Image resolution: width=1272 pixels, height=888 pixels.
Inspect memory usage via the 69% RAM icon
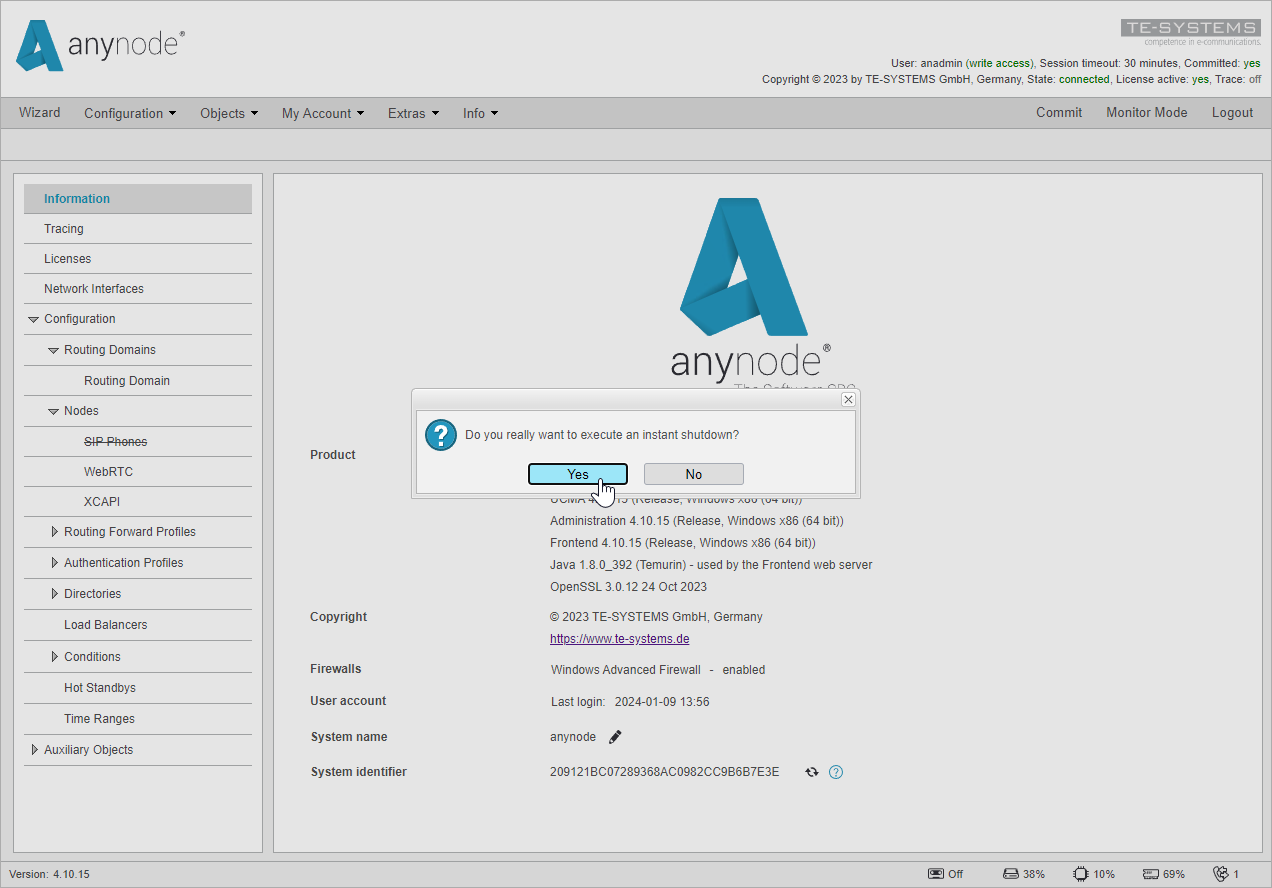[x=1150, y=873]
